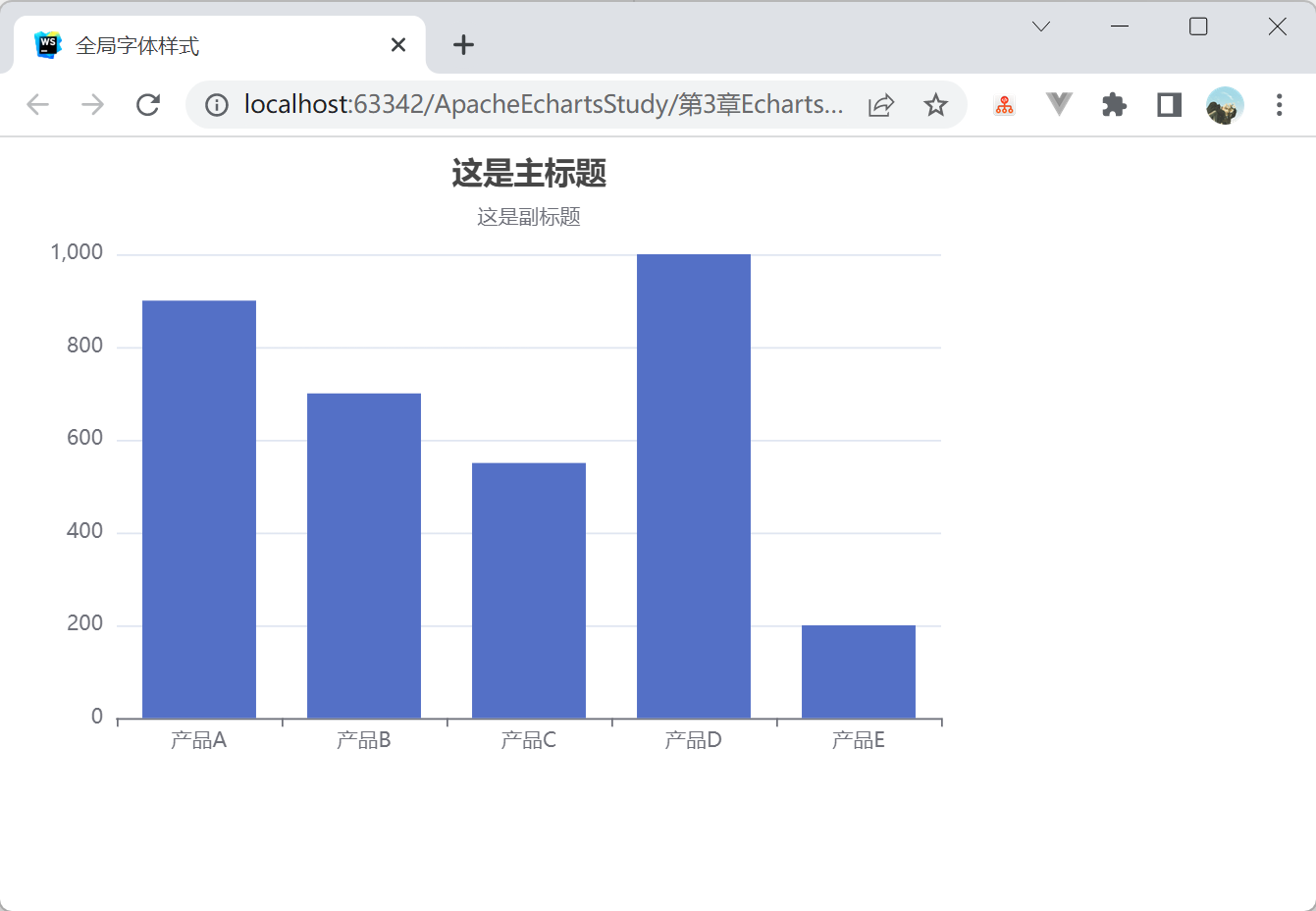This screenshot has width=1316, height=911.
Task: Reload the page with the refresh icon
Action: tap(148, 104)
